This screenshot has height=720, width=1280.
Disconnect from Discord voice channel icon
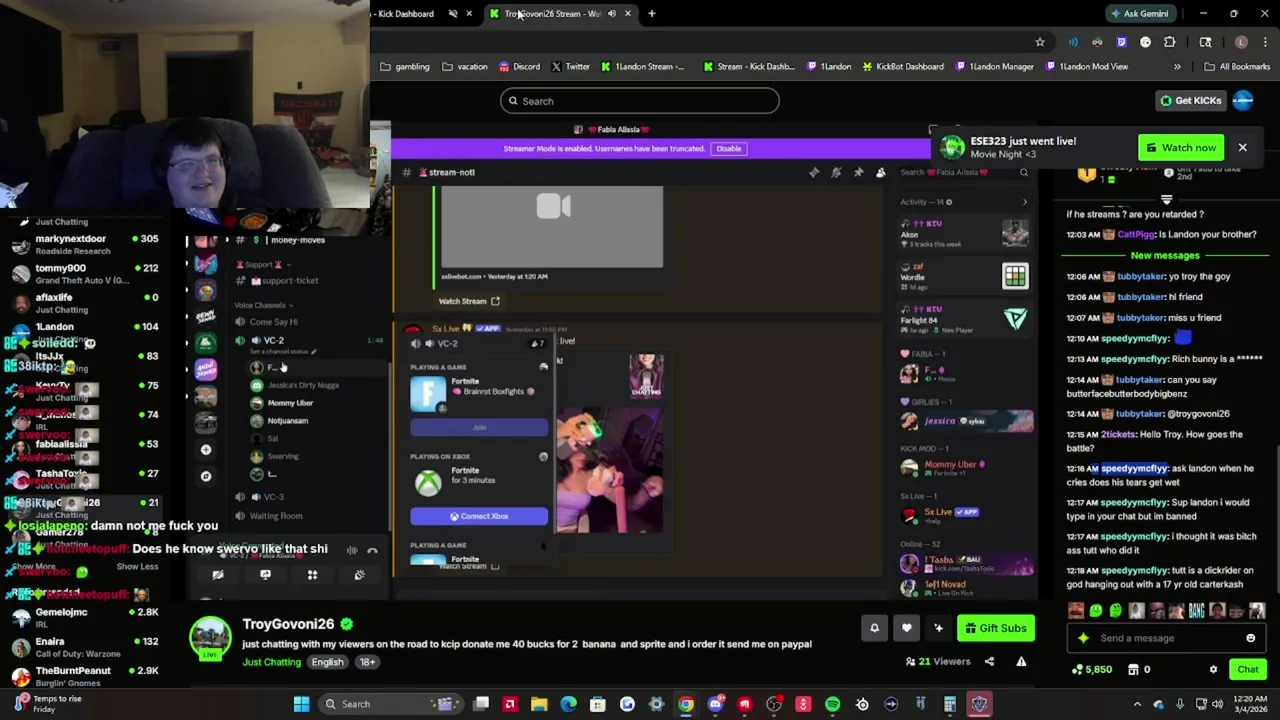point(372,550)
